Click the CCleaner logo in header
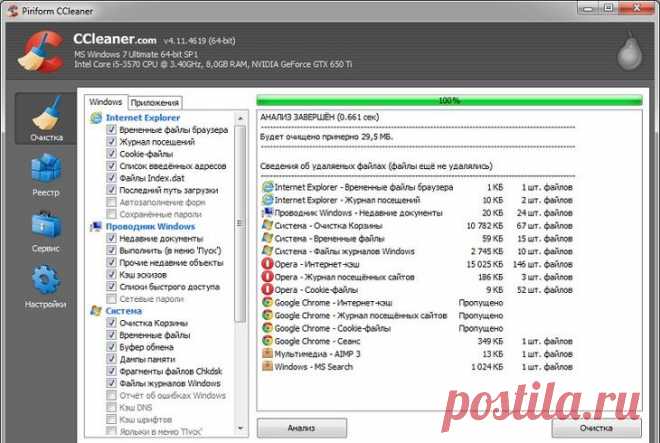Screen dimensions: 660x443 40,51
